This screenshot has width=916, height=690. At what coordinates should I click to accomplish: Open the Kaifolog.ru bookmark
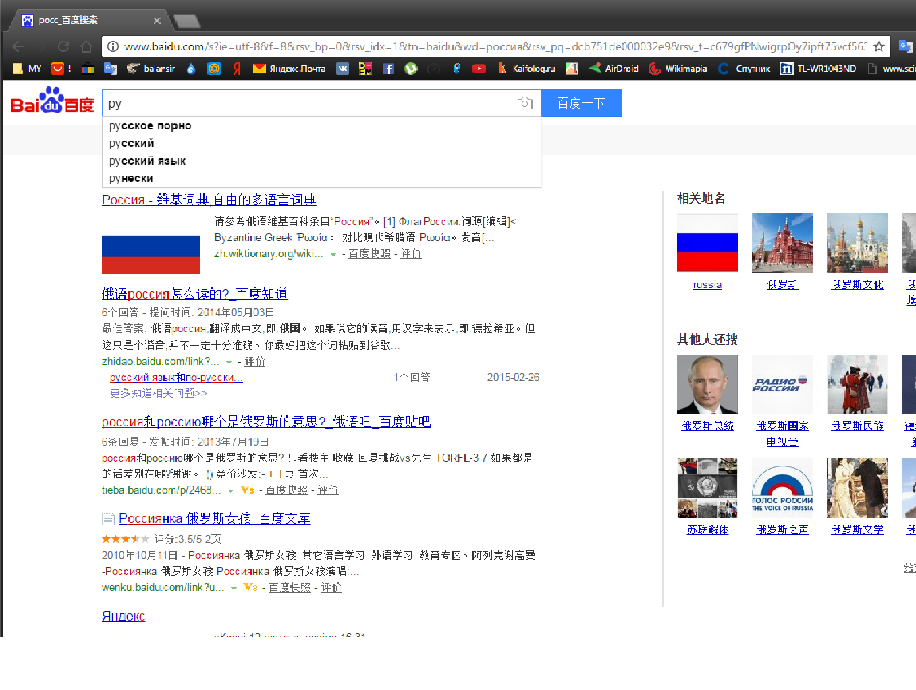click(527, 68)
